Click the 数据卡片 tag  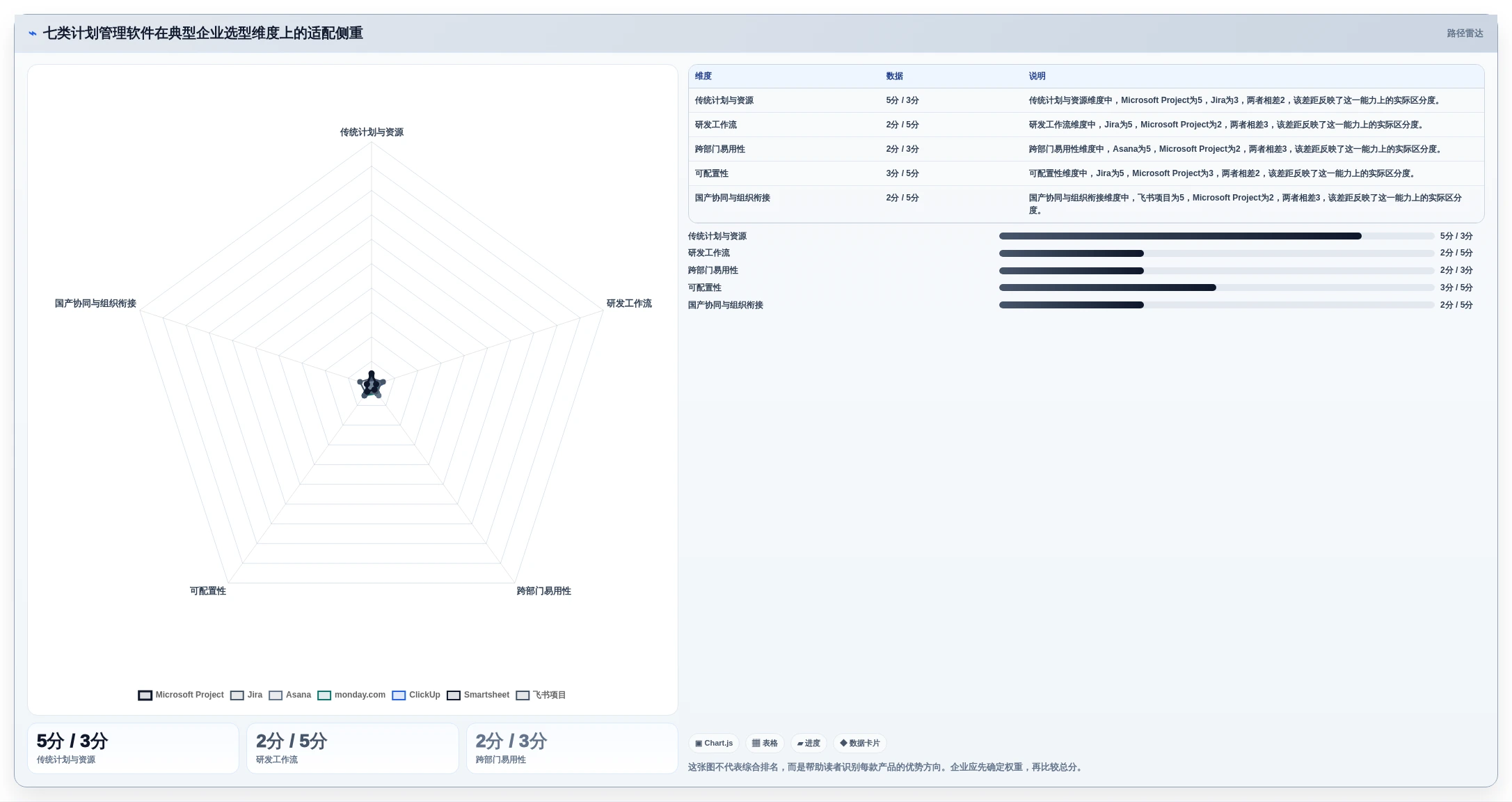860,743
